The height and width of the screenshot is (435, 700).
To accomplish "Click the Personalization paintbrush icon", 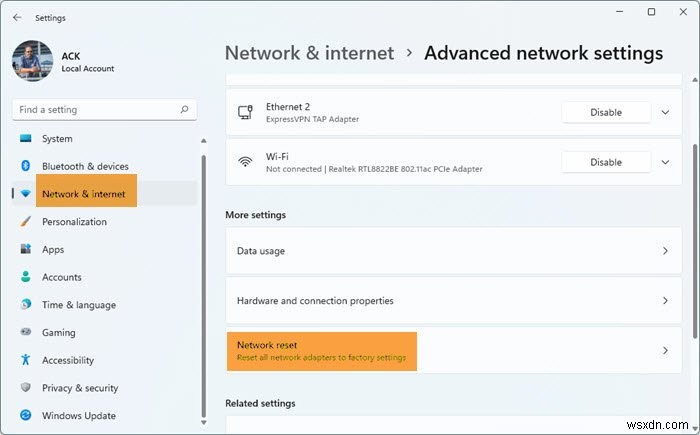I will [x=25, y=222].
